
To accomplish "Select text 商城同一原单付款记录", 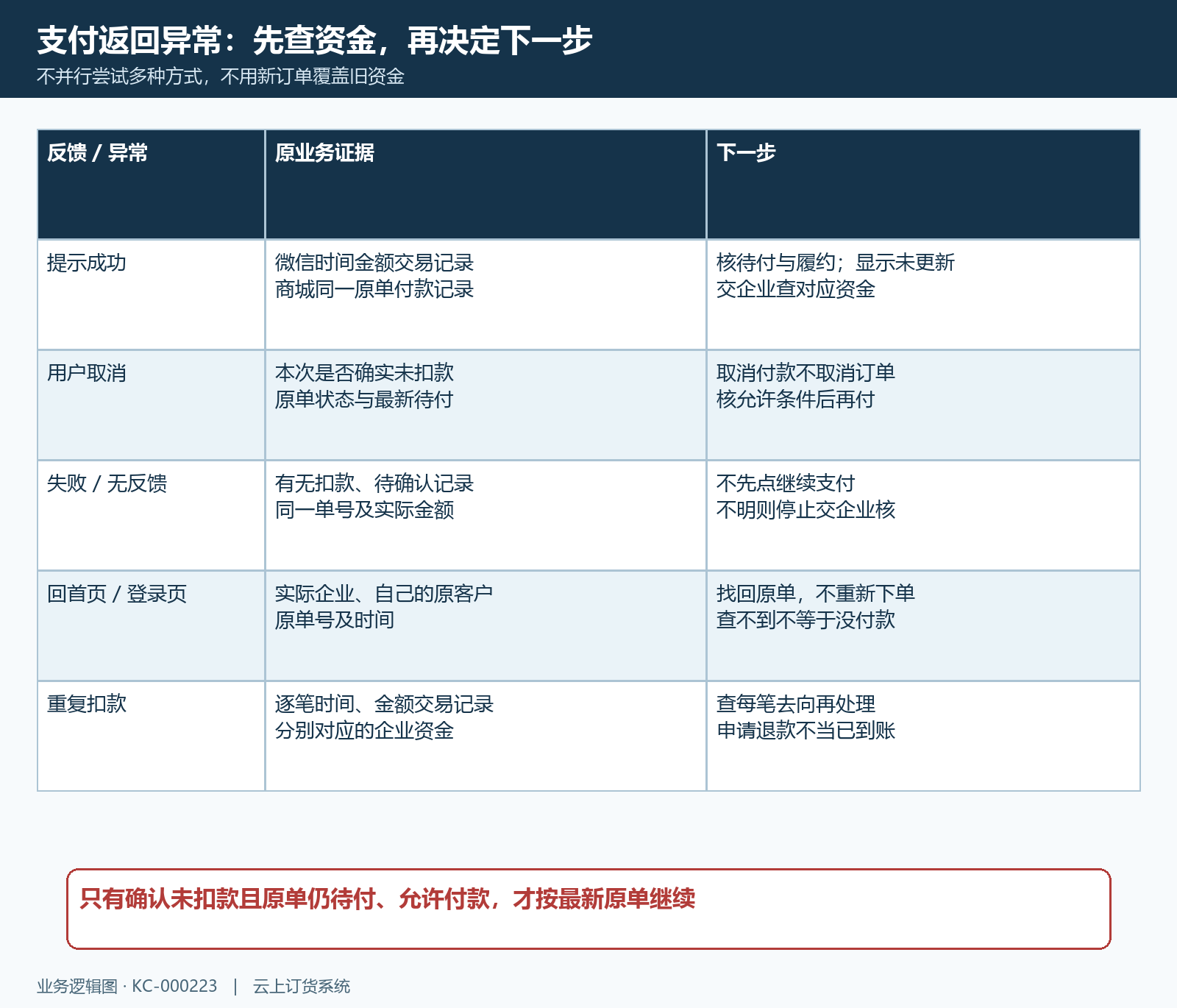I will (x=374, y=289).
